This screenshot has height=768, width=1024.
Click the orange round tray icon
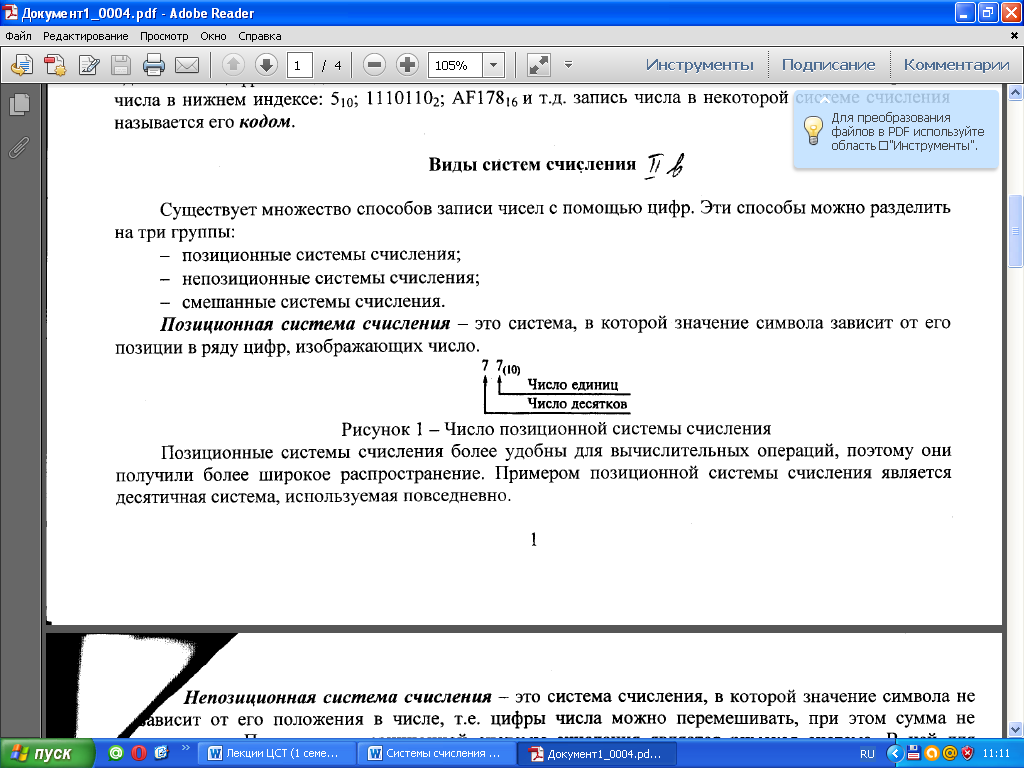tap(932, 754)
